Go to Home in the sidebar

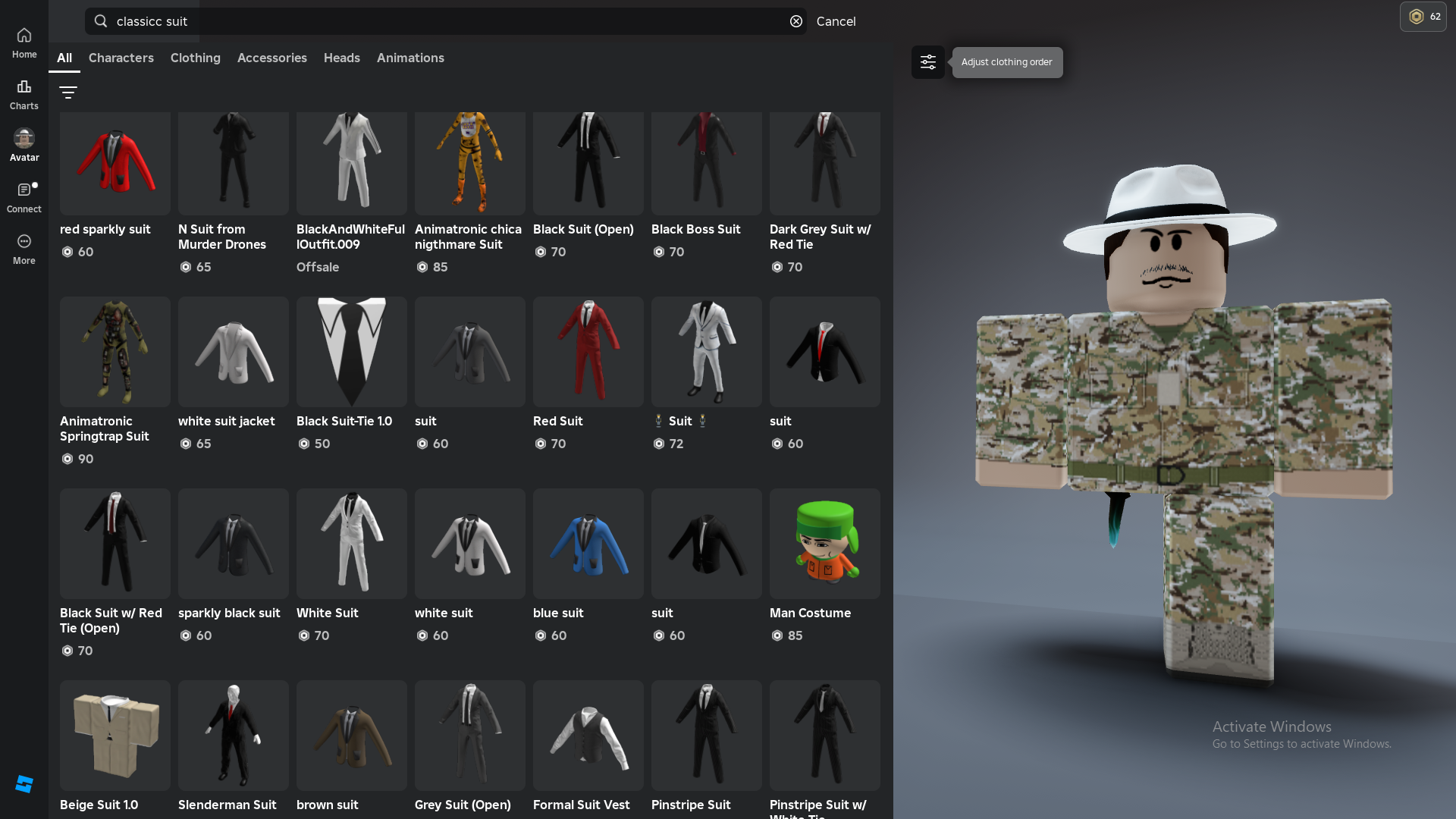point(24,42)
